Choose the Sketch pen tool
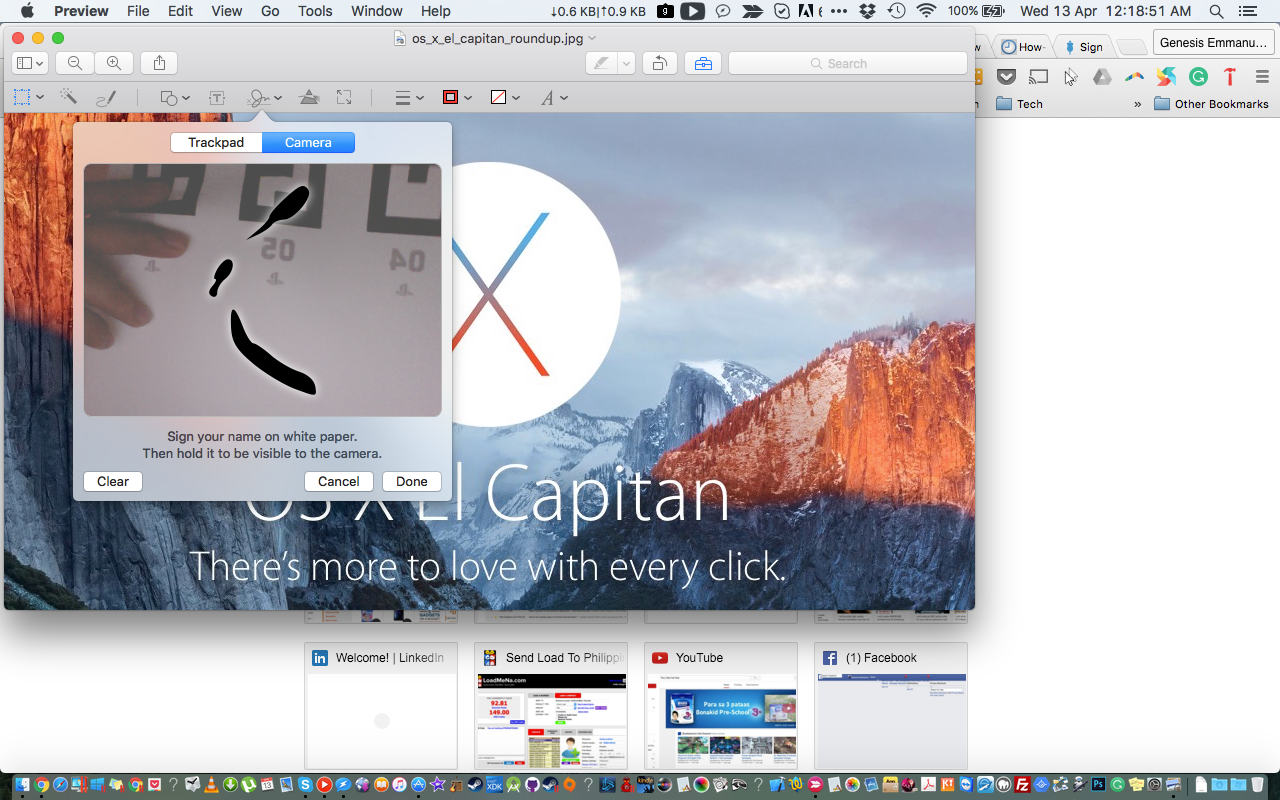This screenshot has height=800, width=1280. (106, 97)
